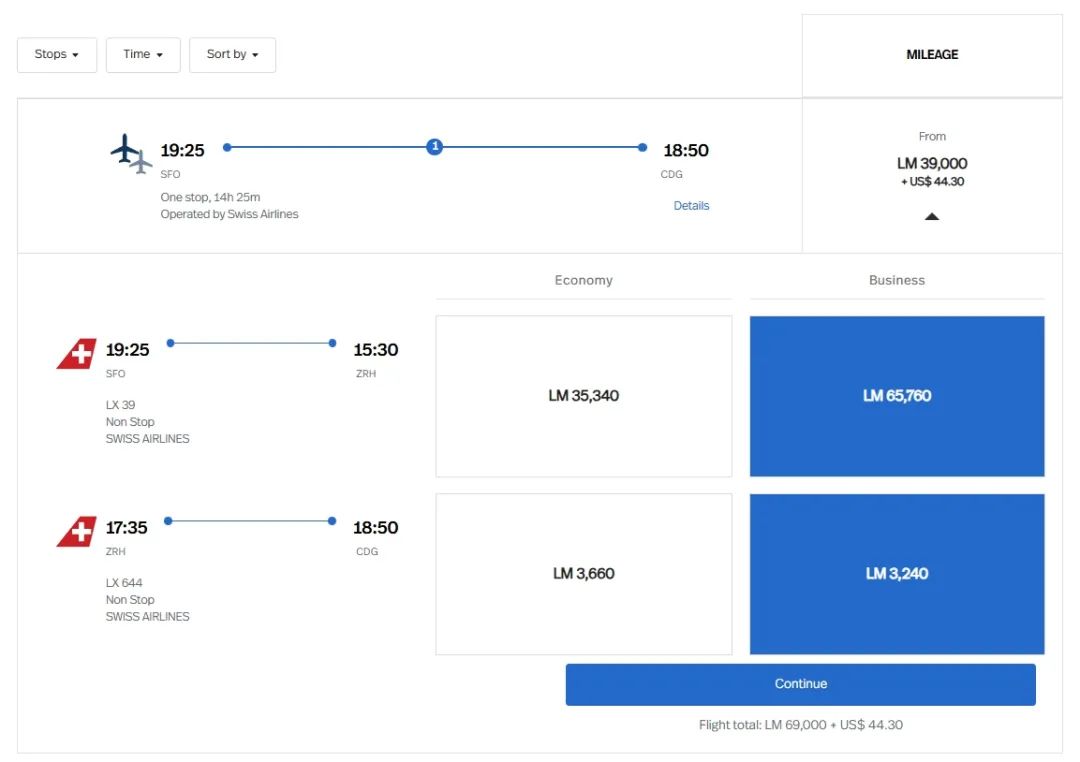Collapse fare details with the up arrow
Viewport: 1080px width, 762px height.
click(931, 216)
